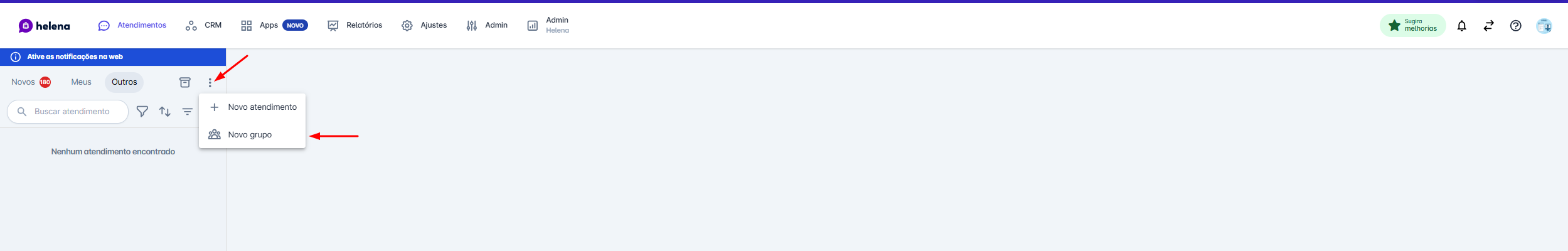
Task: Switch to the Meus tab
Action: tap(81, 82)
